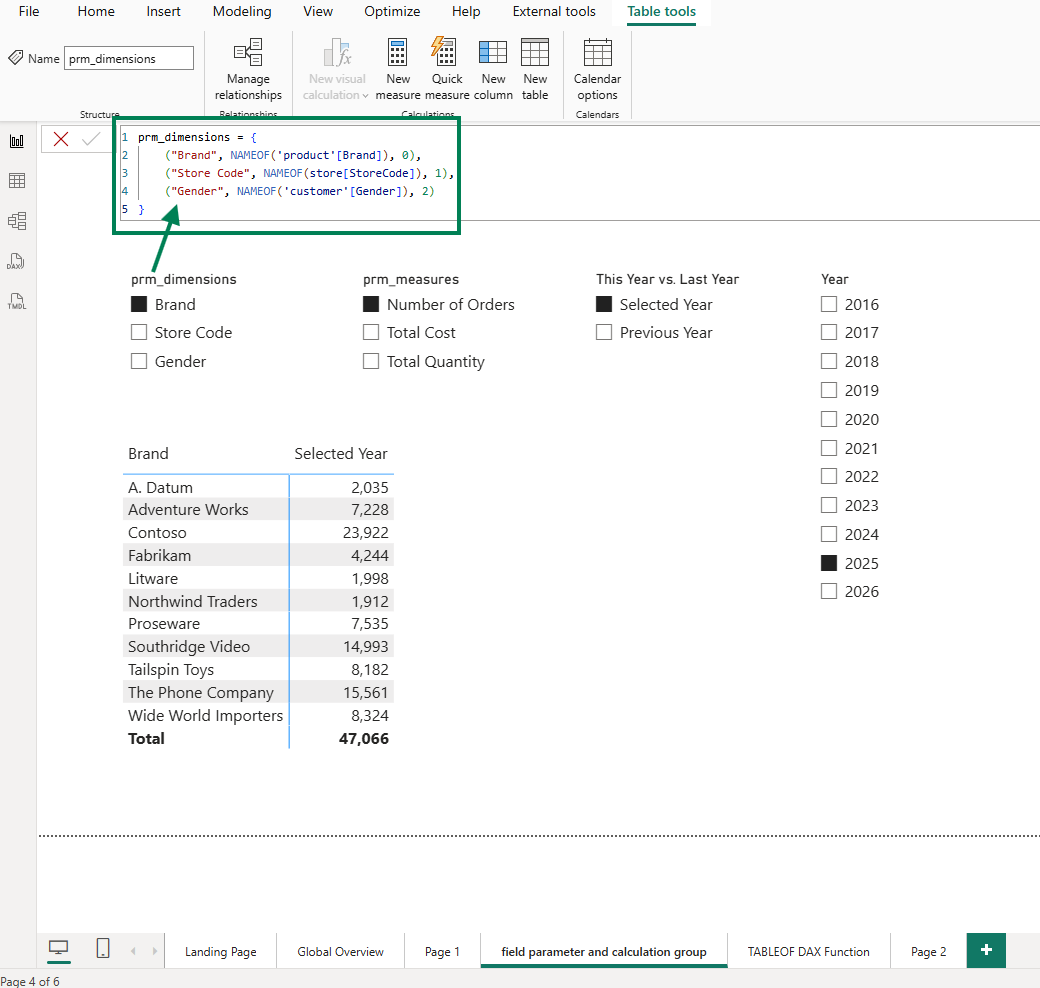Uncheck Number of Orders checkbox
This screenshot has width=1040, height=988.
371,304
